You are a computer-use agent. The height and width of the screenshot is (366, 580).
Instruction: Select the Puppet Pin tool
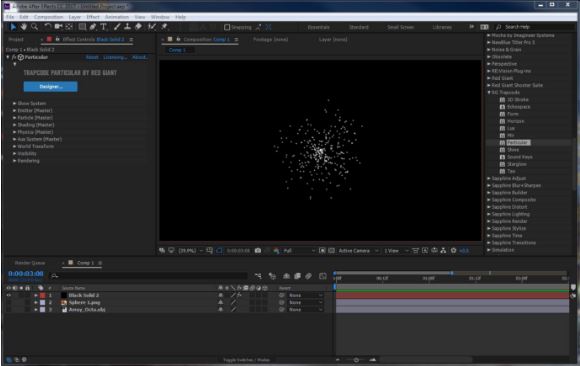tap(164, 27)
